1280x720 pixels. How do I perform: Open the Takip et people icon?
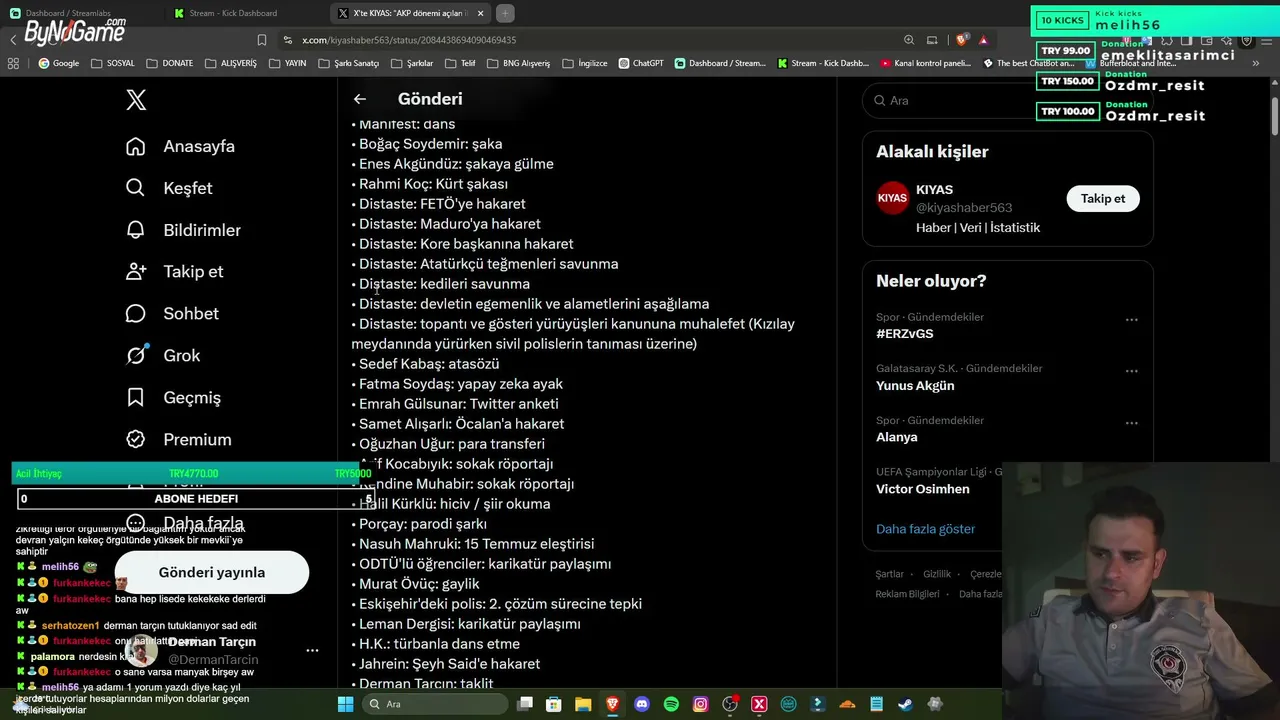(x=136, y=271)
